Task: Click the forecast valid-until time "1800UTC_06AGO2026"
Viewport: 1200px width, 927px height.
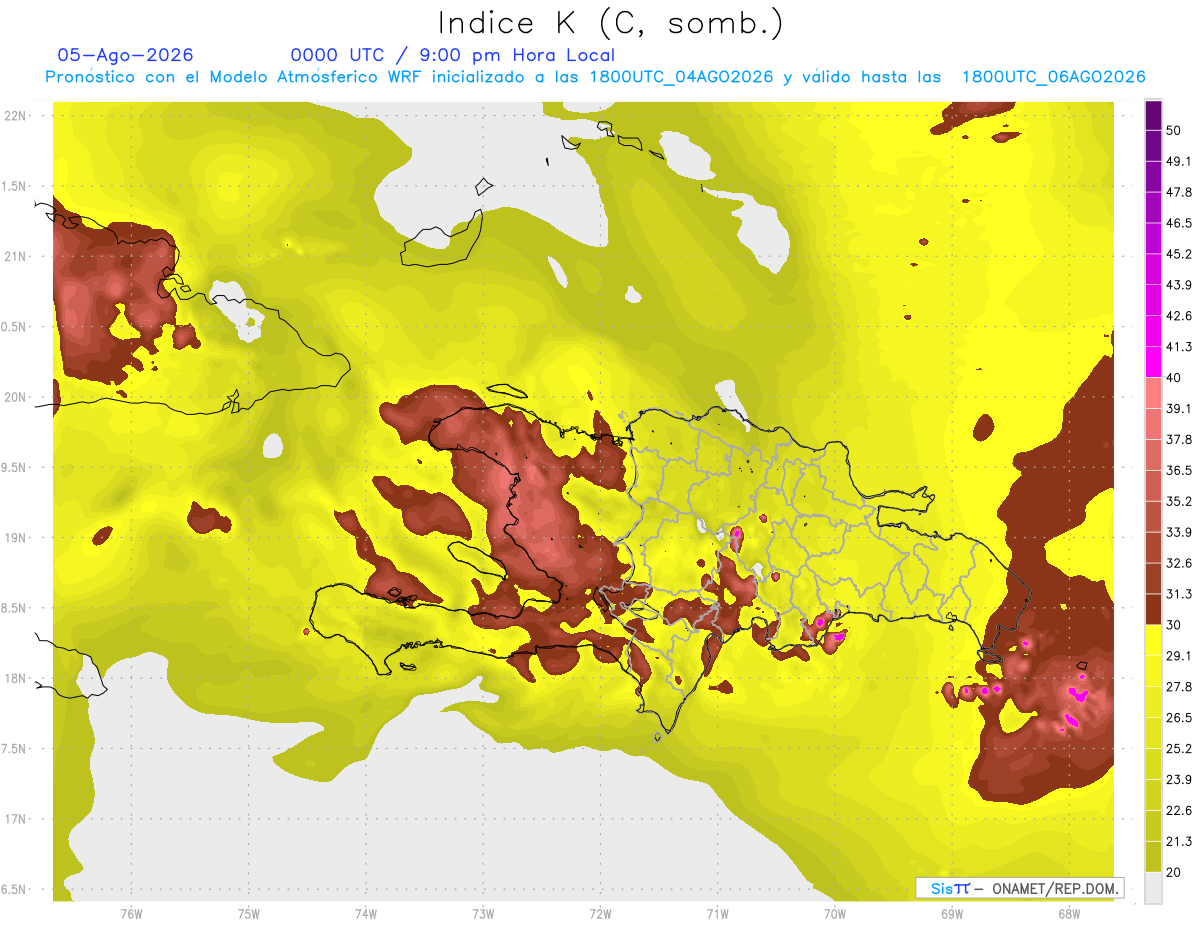Action: (x=1054, y=77)
